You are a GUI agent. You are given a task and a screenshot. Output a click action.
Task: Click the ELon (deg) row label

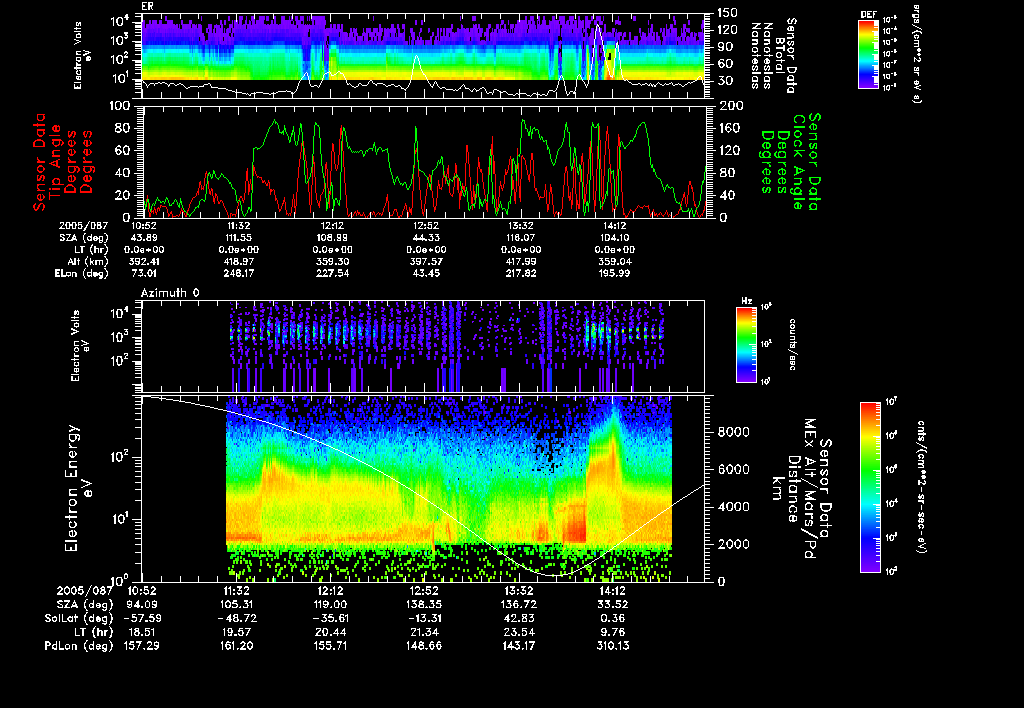coord(82,274)
